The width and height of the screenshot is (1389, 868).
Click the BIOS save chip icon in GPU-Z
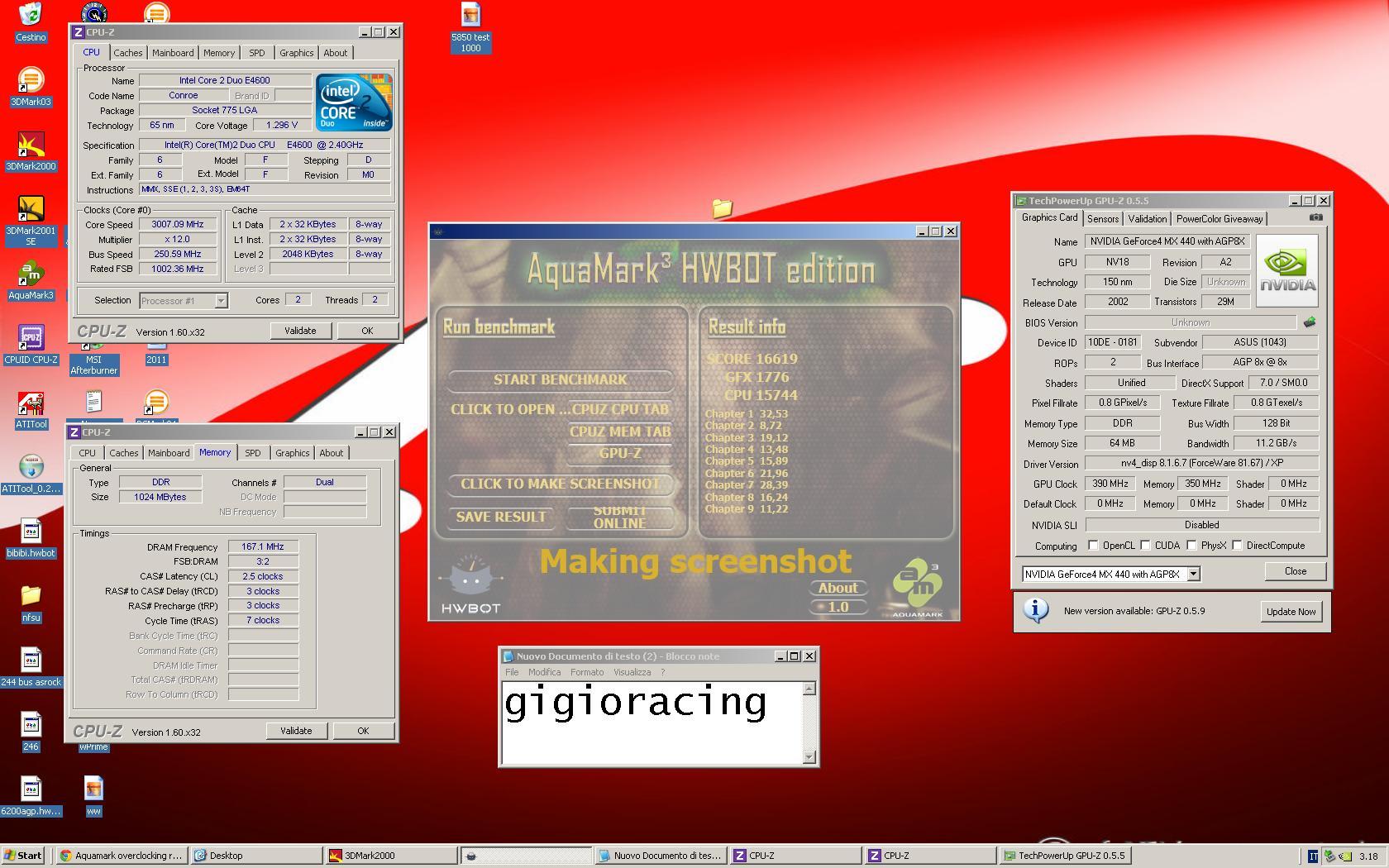(x=1309, y=322)
